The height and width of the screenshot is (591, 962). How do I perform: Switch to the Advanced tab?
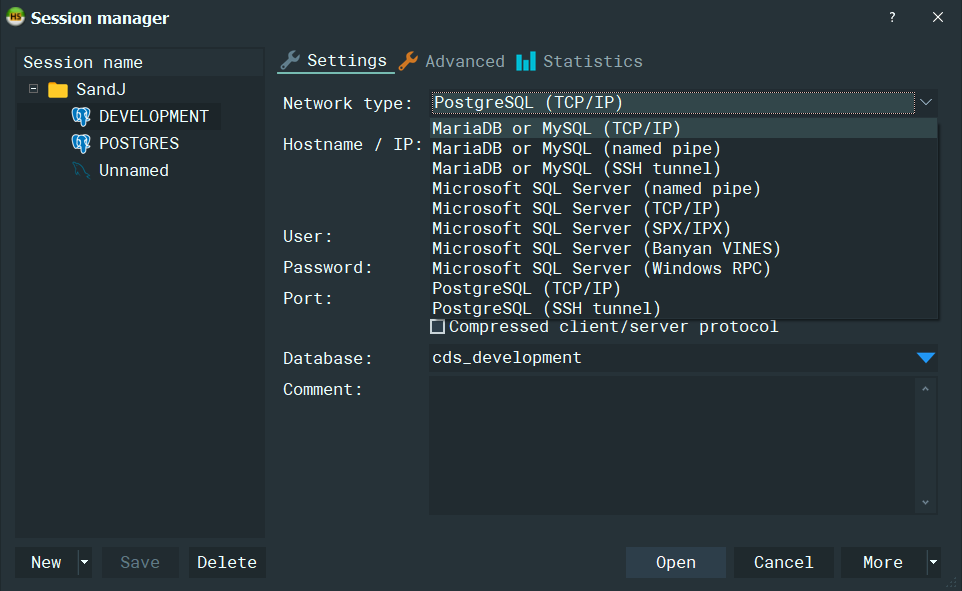452,61
